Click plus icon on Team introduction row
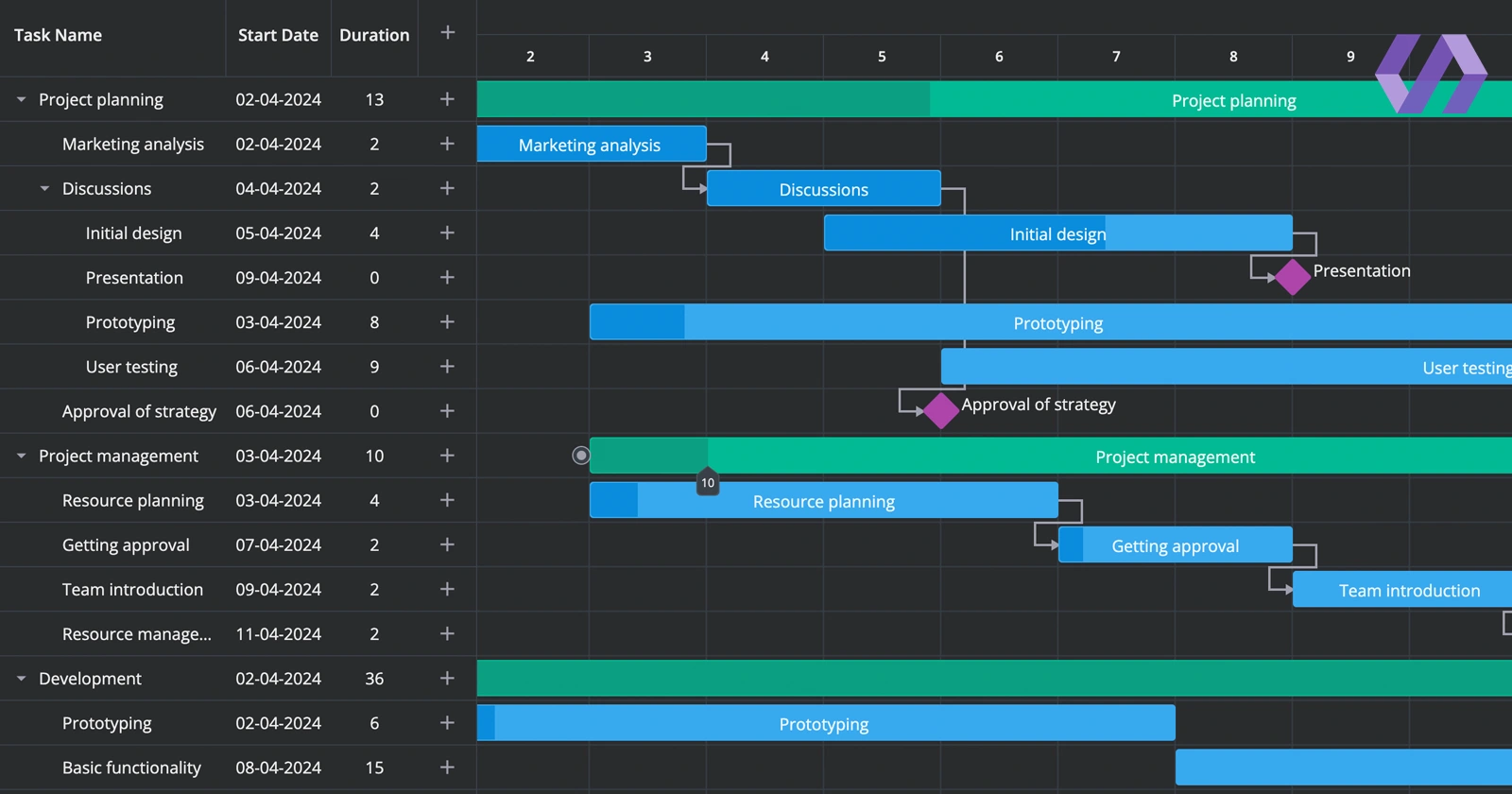 [448, 589]
